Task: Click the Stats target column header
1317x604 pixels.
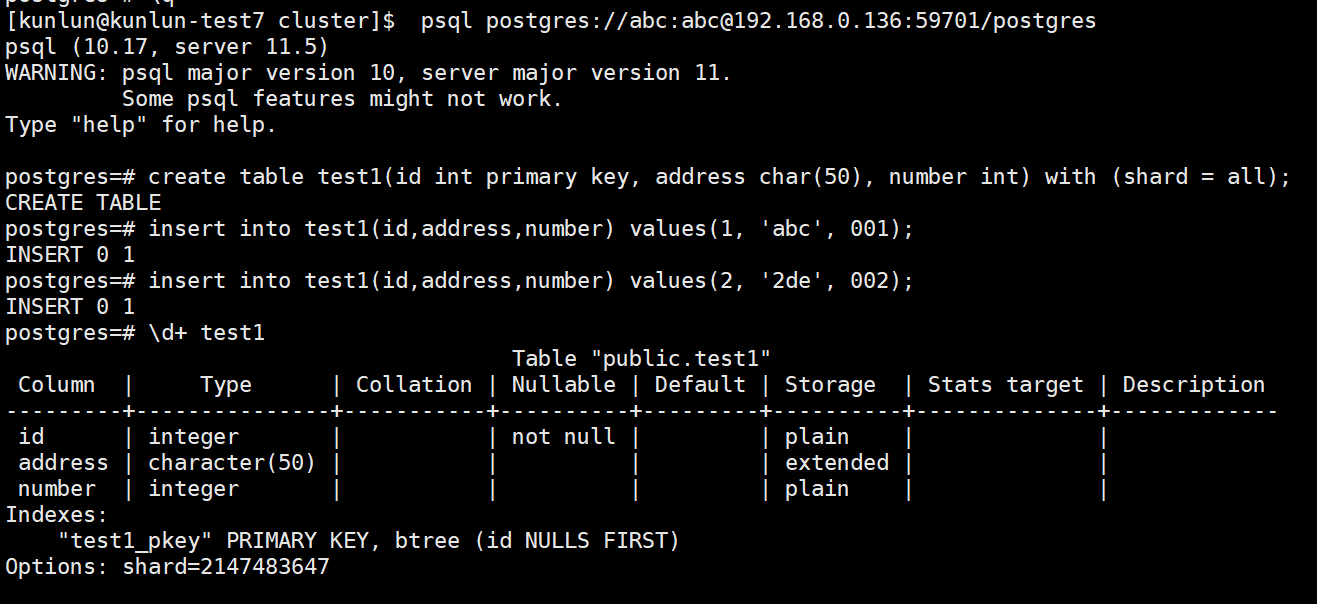Action: point(1006,385)
